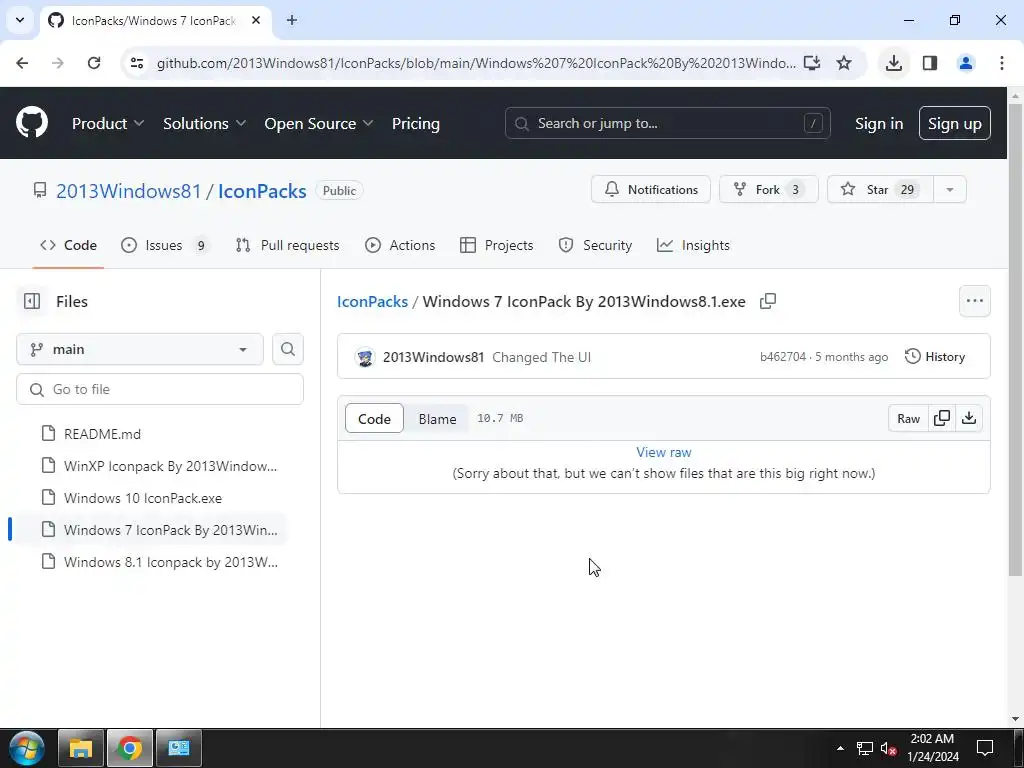Toggle Chrome side panel icon
The height and width of the screenshot is (768, 1024).
(930, 63)
